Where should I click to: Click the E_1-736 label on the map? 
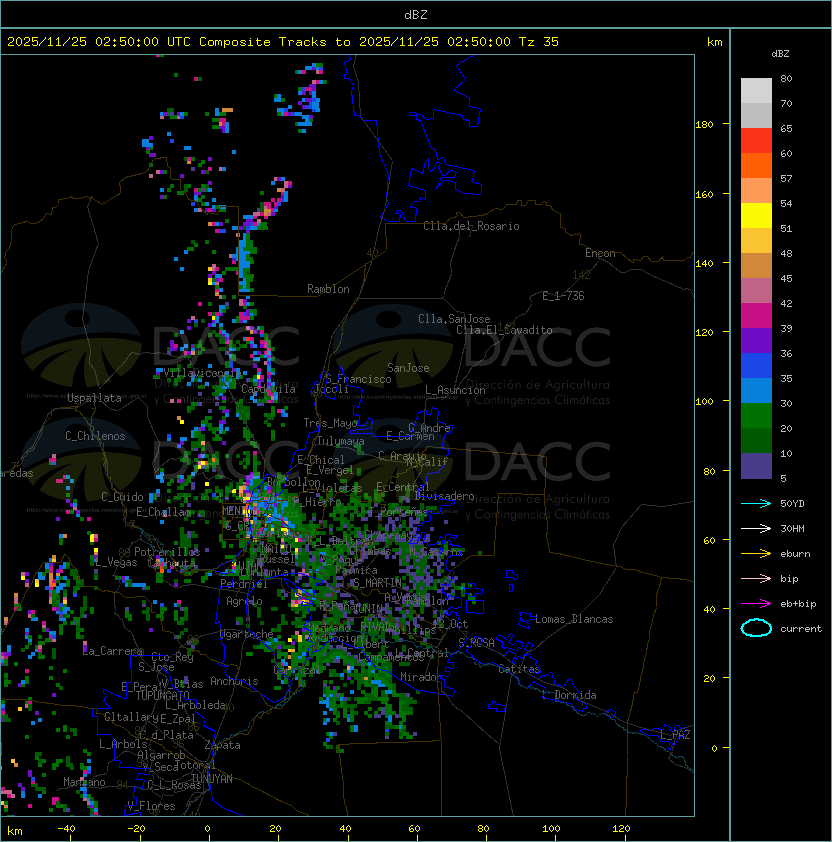coord(563,296)
